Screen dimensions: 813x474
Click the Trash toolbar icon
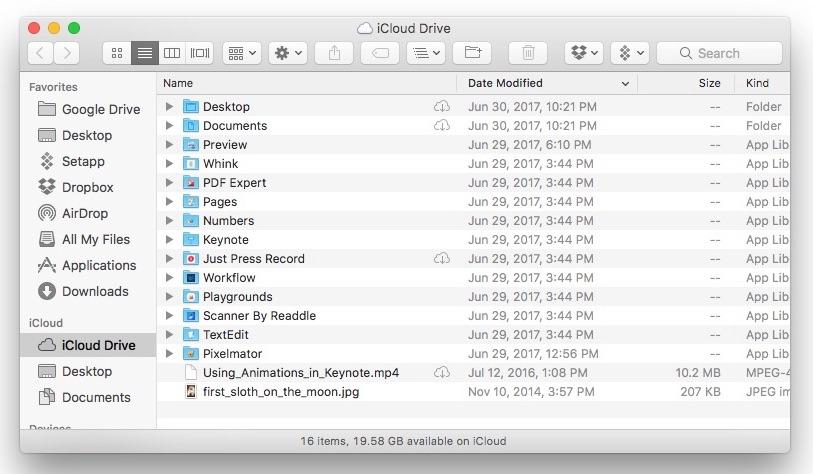(x=528, y=53)
